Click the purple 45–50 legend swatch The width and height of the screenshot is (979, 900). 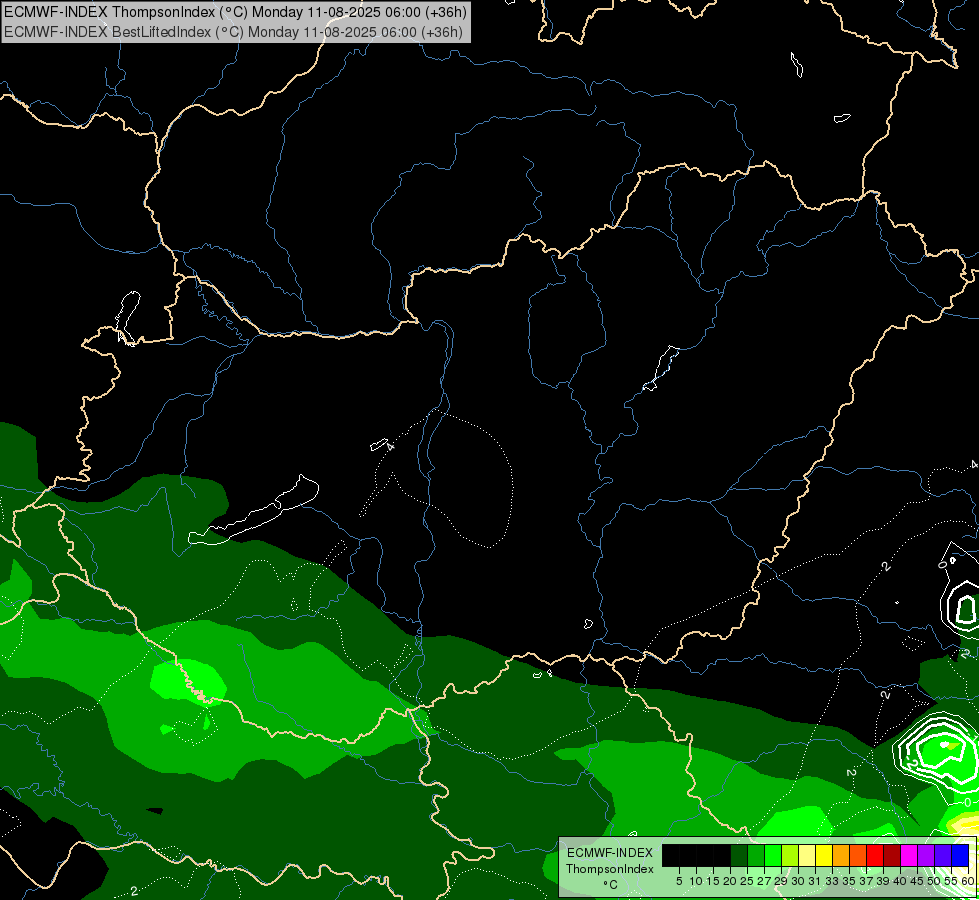(x=926, y=855)
